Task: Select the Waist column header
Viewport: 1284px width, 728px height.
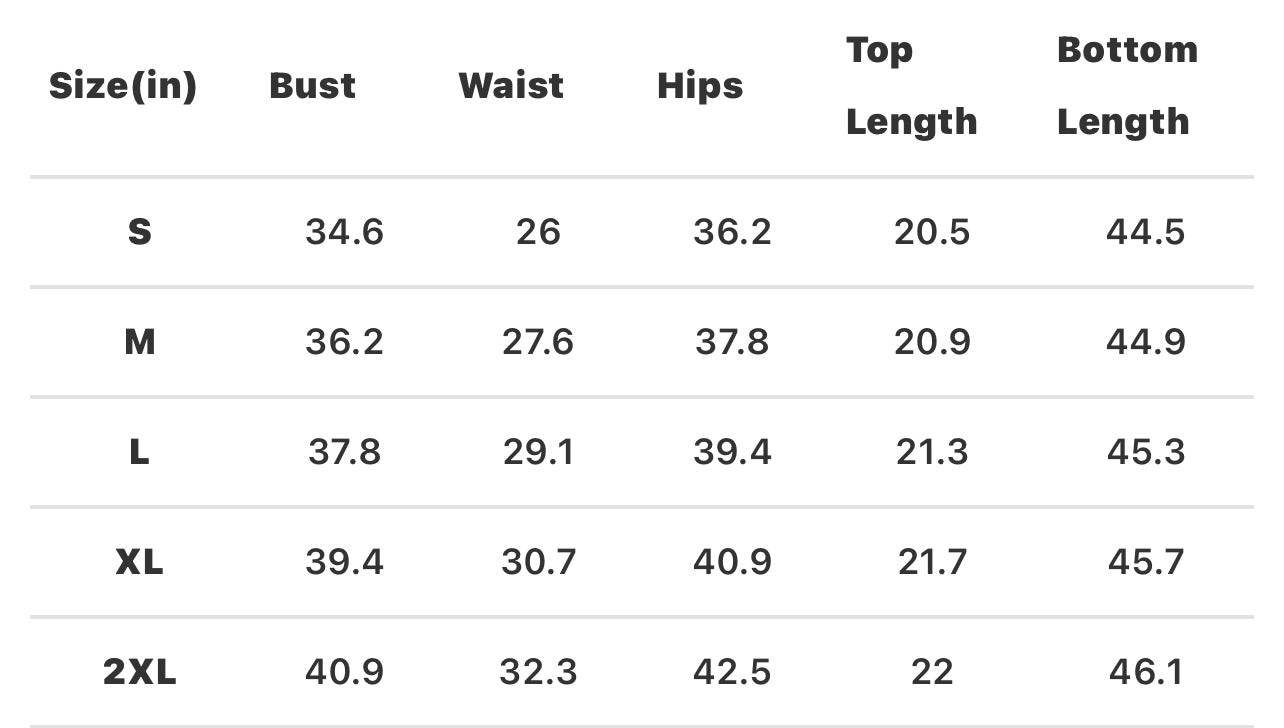Action: tap(511, 86)
